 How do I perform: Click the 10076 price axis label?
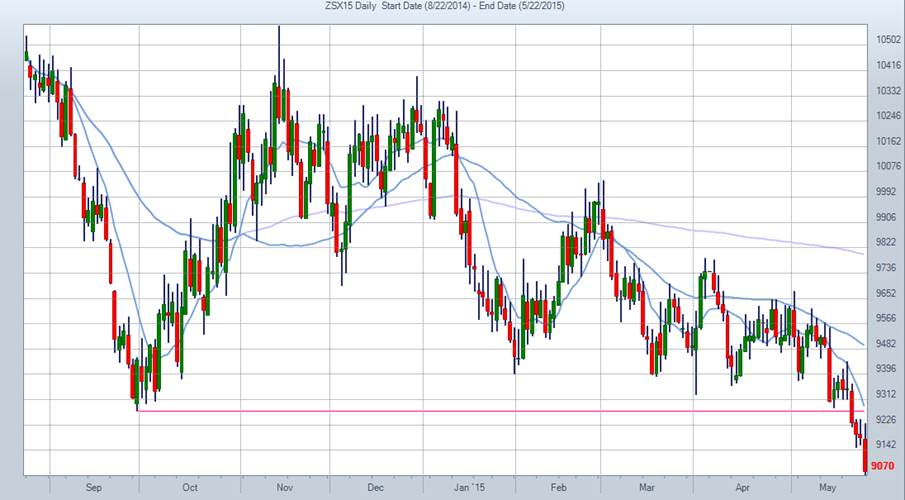887,166
